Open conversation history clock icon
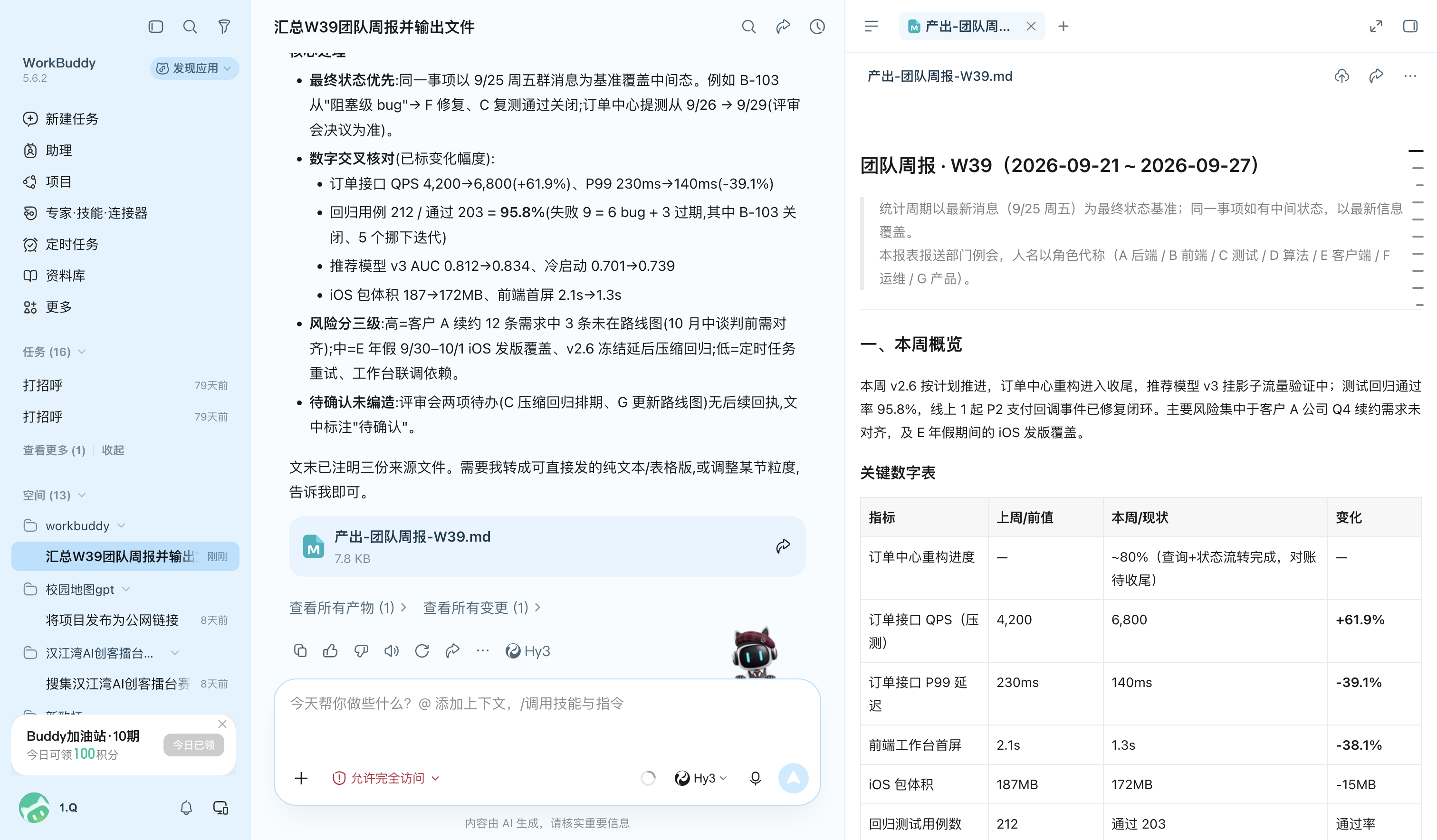Image resolution: width=1437 pixels, height=840 pixels. (817, 27)
